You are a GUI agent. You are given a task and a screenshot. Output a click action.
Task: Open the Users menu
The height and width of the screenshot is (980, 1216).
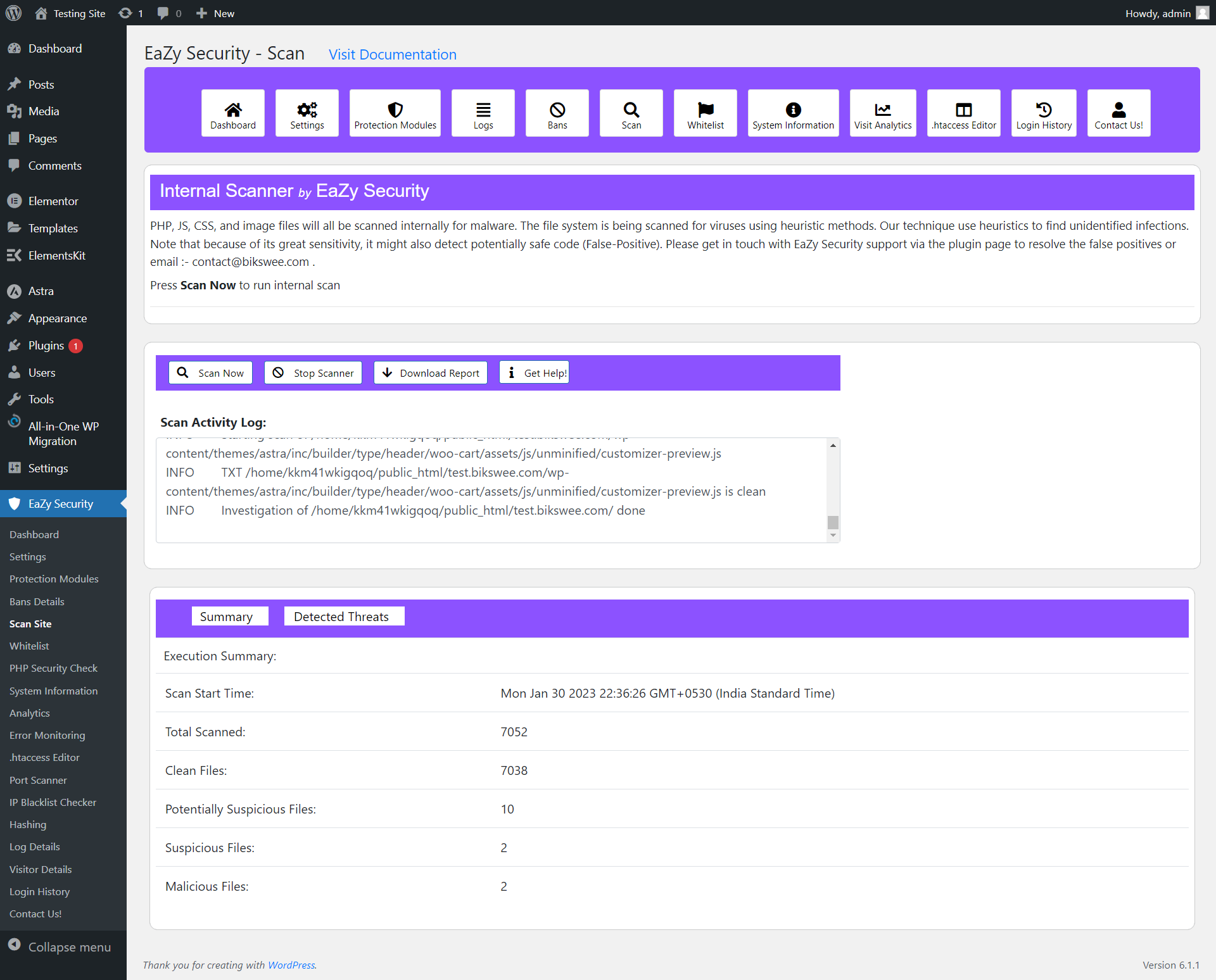(x=63, y=372)
